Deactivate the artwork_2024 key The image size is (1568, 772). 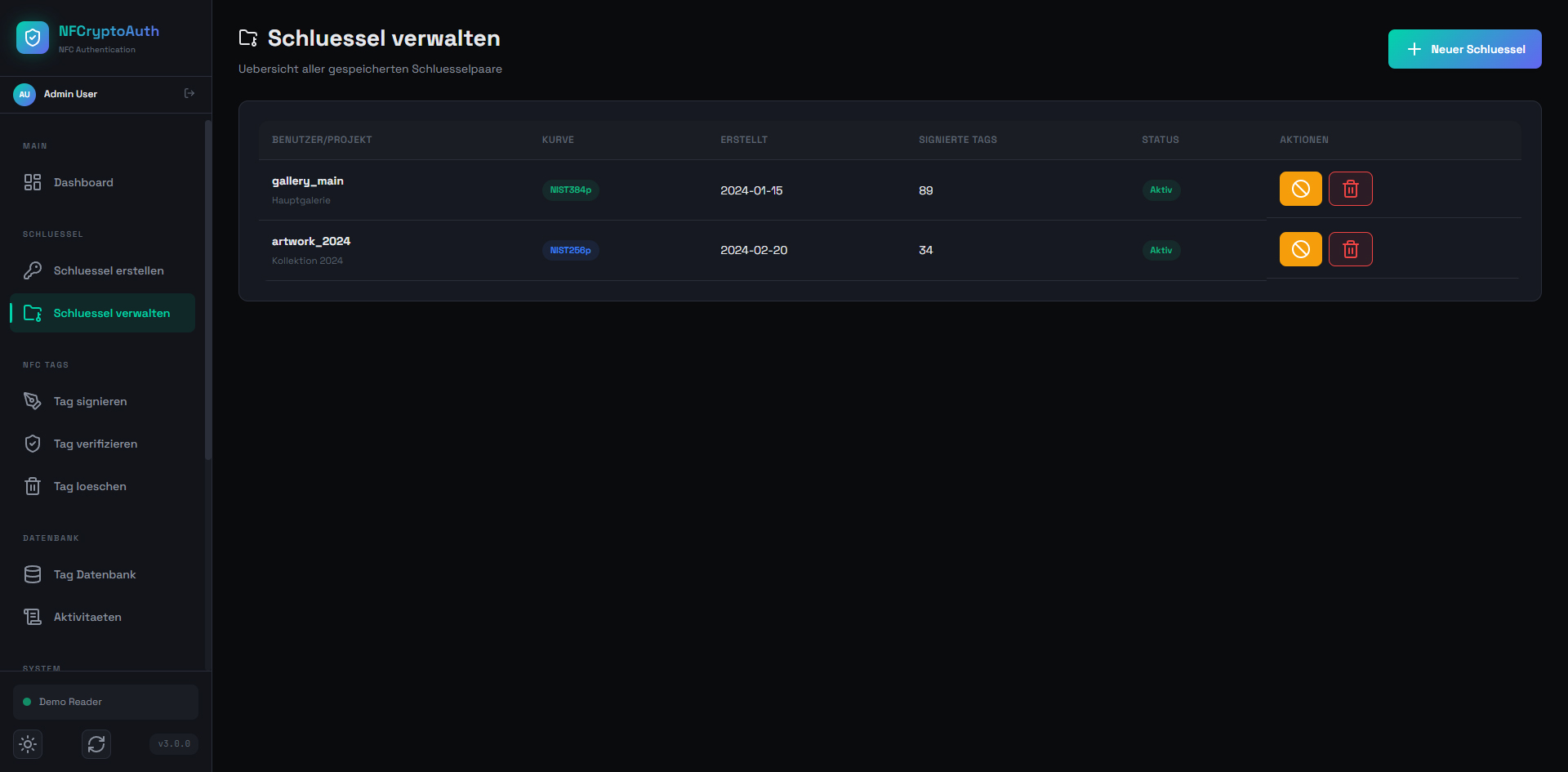(x=1300, y=249)
